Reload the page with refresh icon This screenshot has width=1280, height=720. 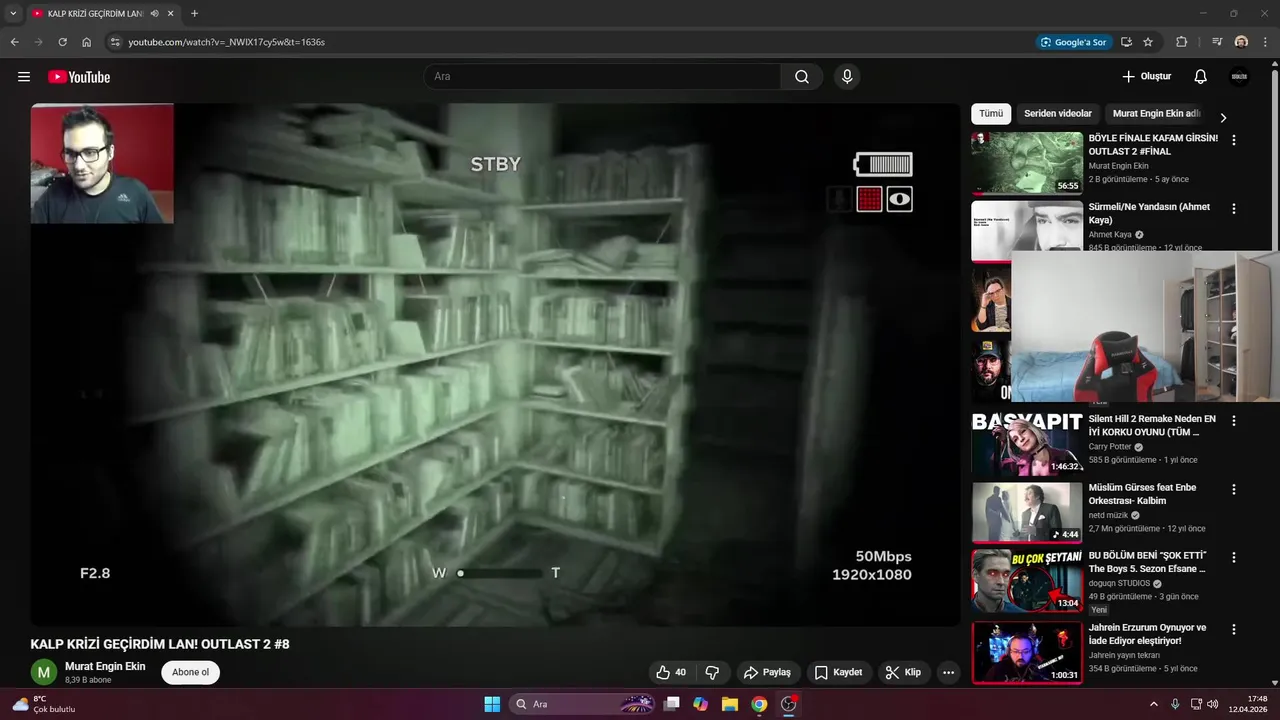coord(62,42)
